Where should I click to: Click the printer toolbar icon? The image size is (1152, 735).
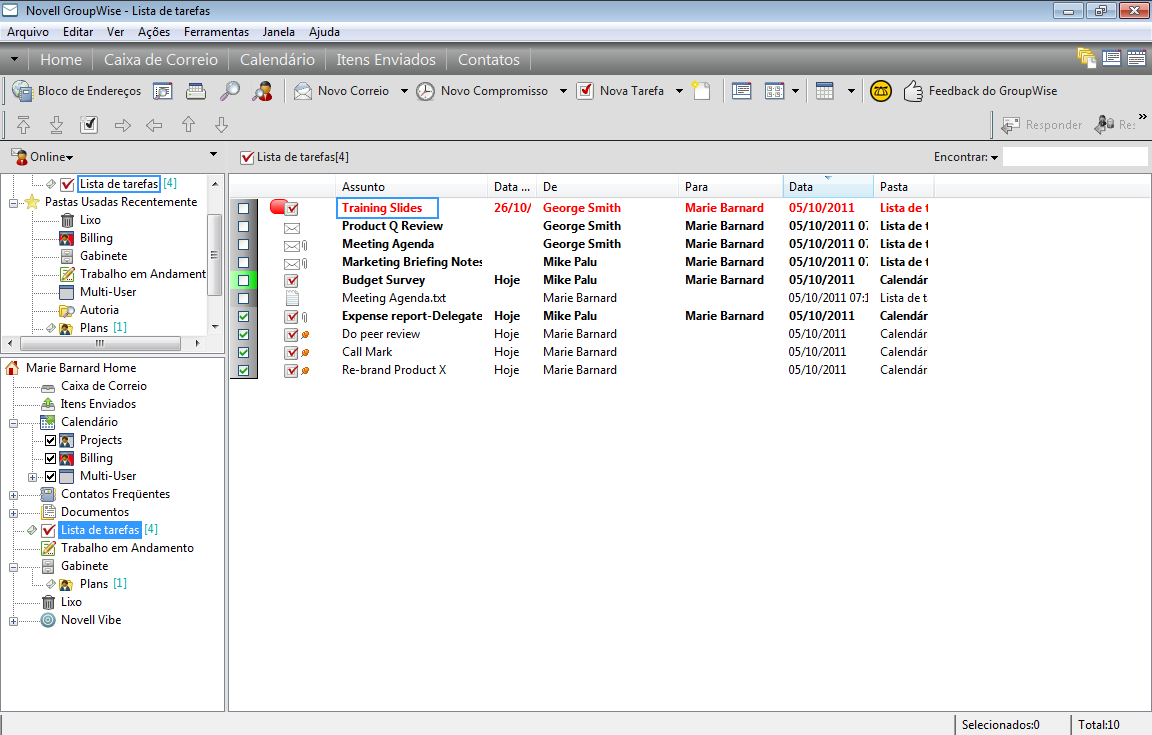click(x=196, y=91)
